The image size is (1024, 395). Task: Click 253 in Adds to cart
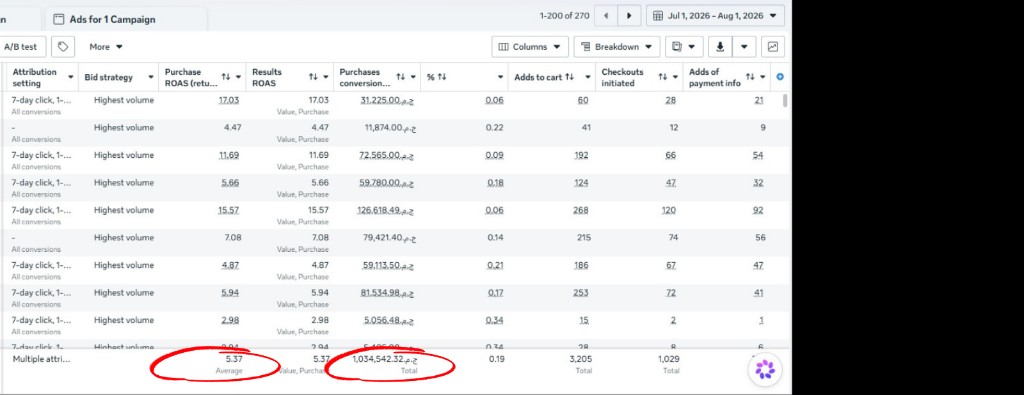(x=581, y=292)
